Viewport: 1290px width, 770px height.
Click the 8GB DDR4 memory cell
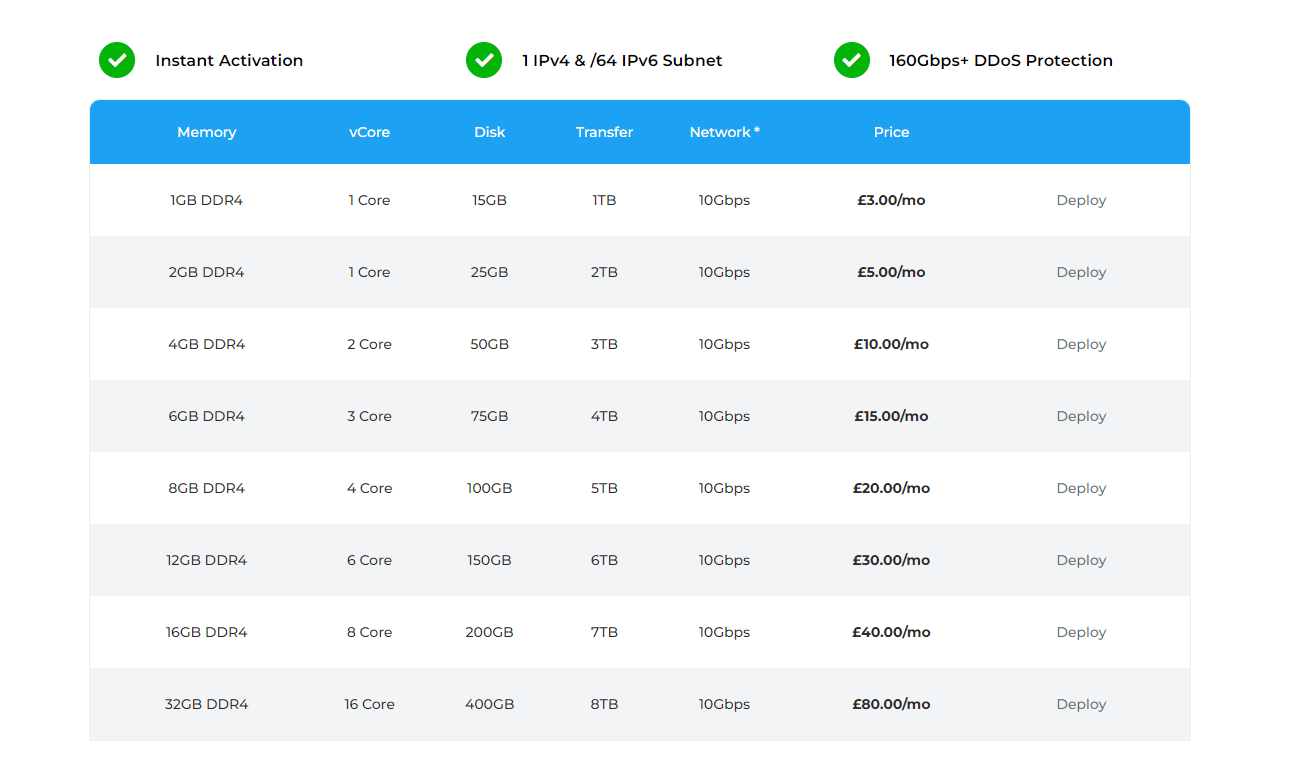207,488
